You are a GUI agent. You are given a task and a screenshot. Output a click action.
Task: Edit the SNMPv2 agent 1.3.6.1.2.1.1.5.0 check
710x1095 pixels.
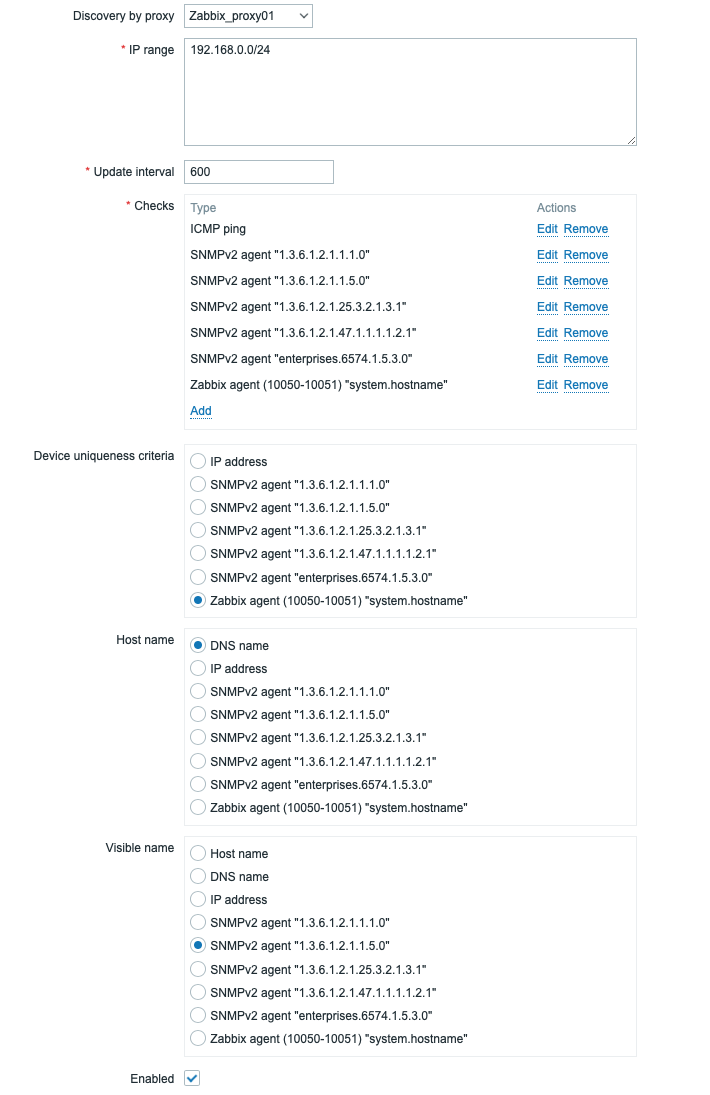[x=546, y=281]
